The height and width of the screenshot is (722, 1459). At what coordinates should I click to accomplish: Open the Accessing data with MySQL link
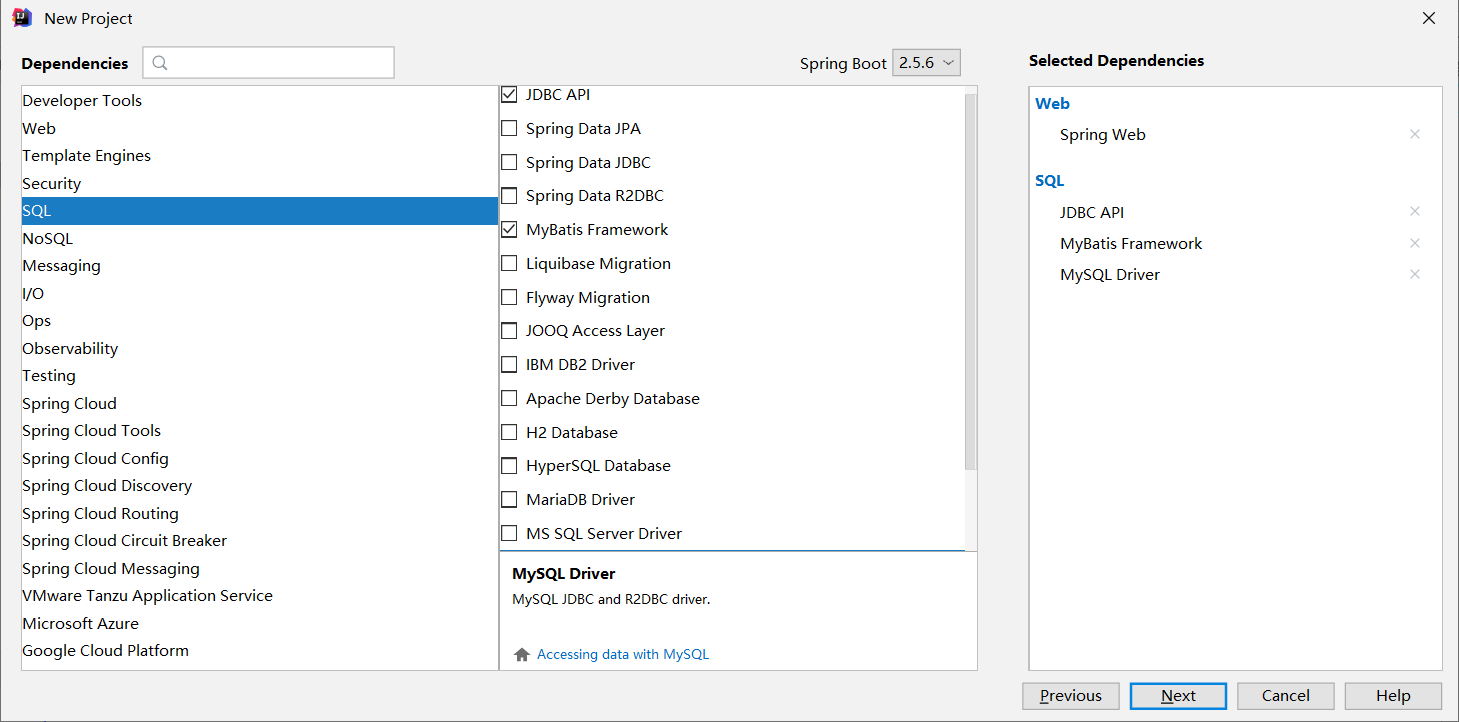[x=620, y=653]
